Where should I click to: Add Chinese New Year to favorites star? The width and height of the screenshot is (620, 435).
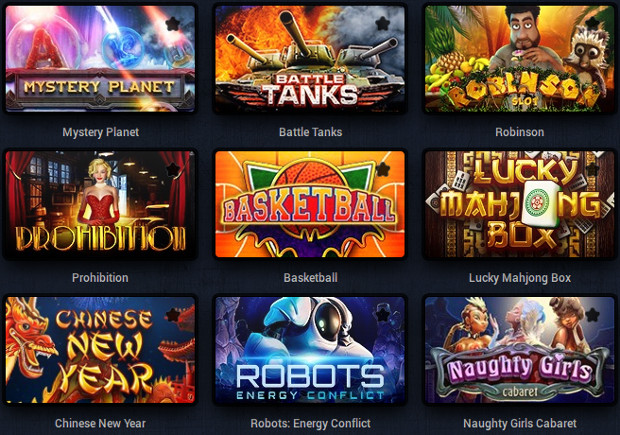(173, 316)
